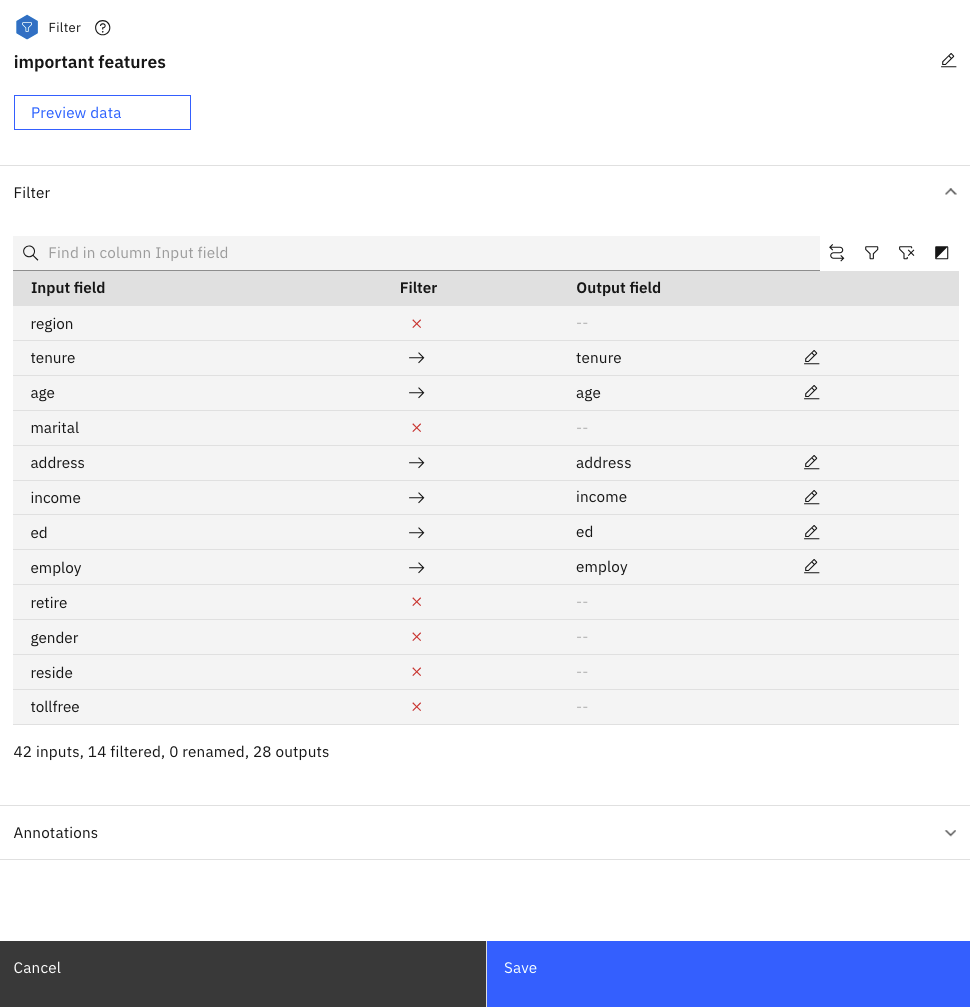Screen dimensions: 970x1007
Task: Click the Find in column Input field box
Action: click(x=416, y=253)
